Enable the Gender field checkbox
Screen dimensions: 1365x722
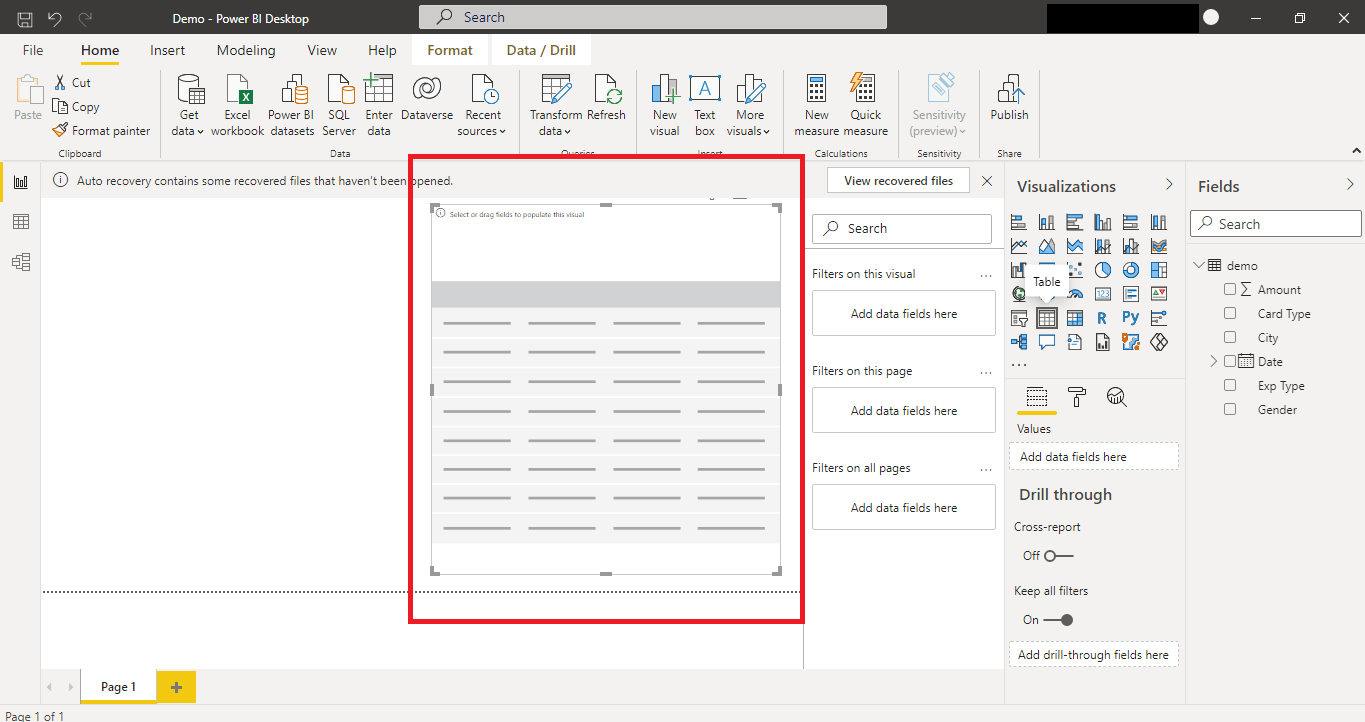click(x=1230, y=409)
